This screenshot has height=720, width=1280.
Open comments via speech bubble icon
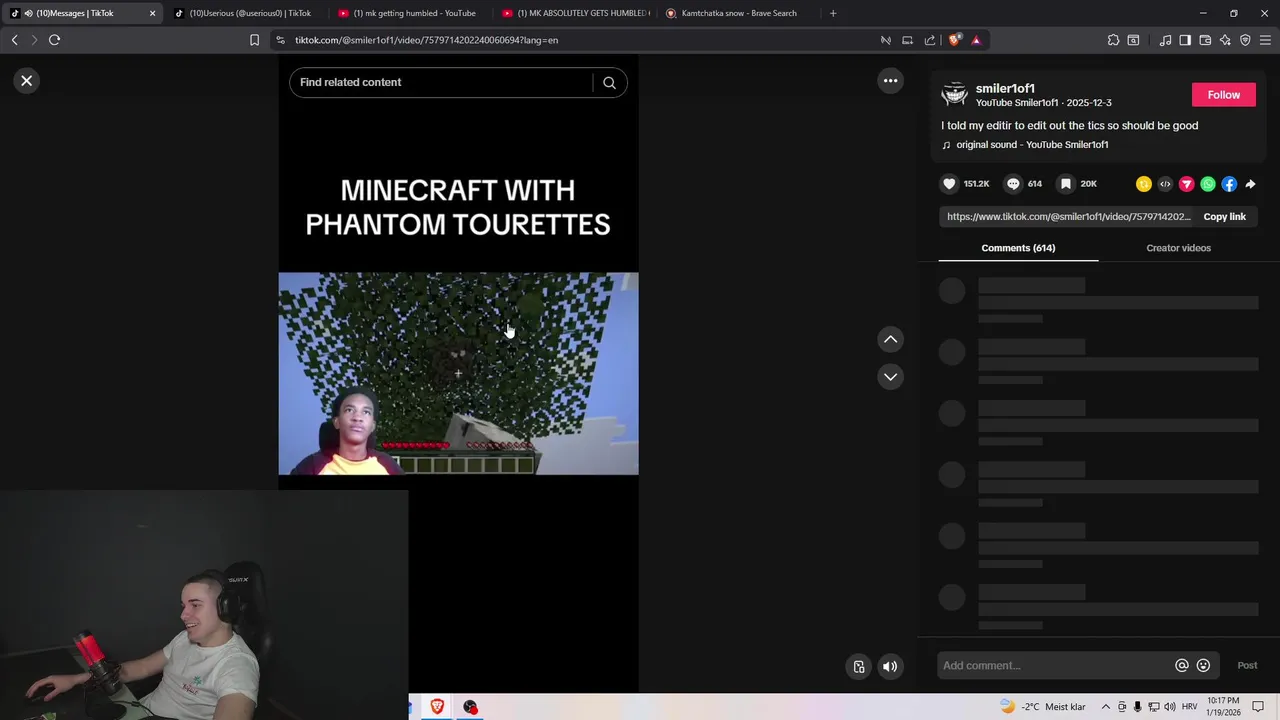click(1013, 184)
